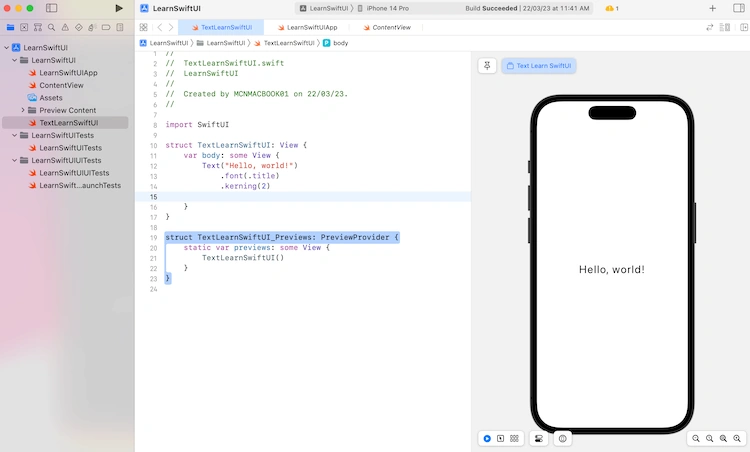Open the Issue navigator triangle icon

[65, 27]
